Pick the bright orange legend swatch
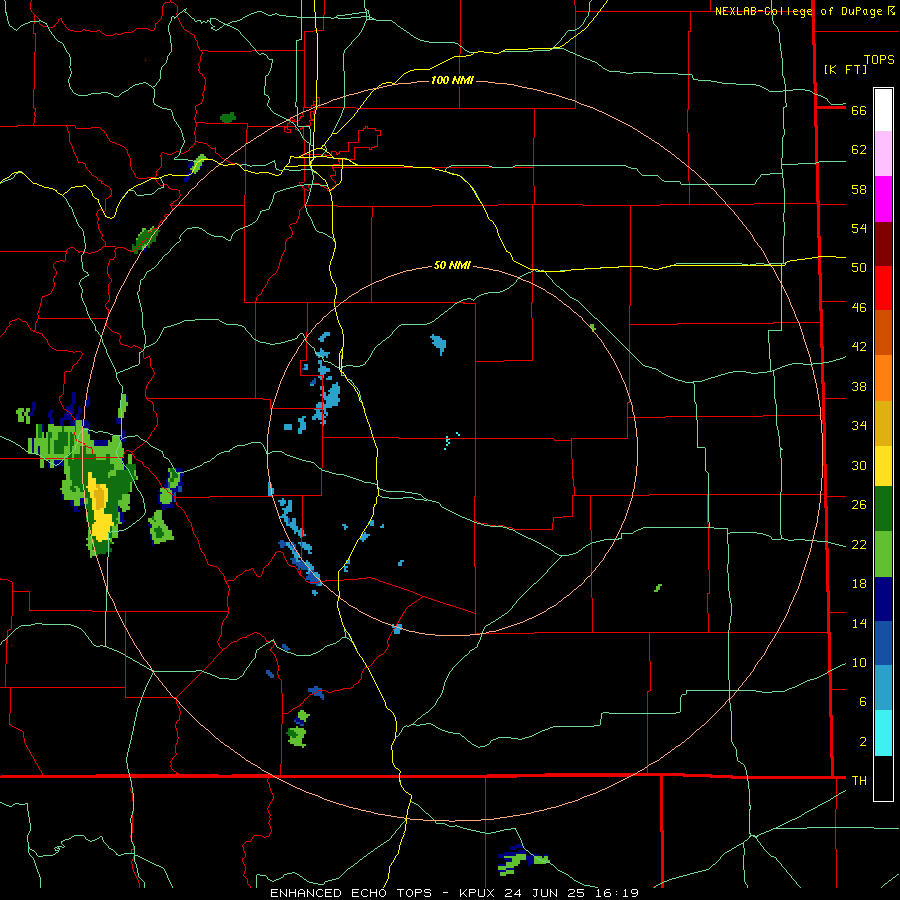This screenshot has width=900, height=900. [883, 378]
